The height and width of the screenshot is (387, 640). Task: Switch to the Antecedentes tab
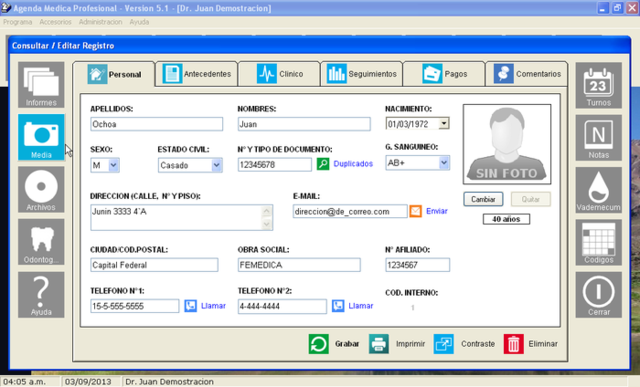(x=197, y=74)
